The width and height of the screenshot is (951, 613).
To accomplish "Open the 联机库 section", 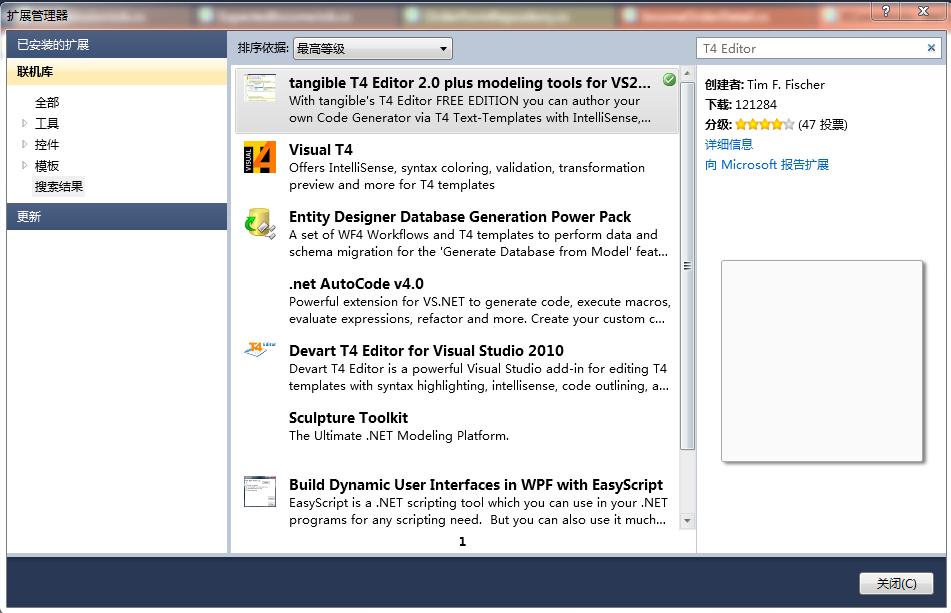I will point(116,72).
